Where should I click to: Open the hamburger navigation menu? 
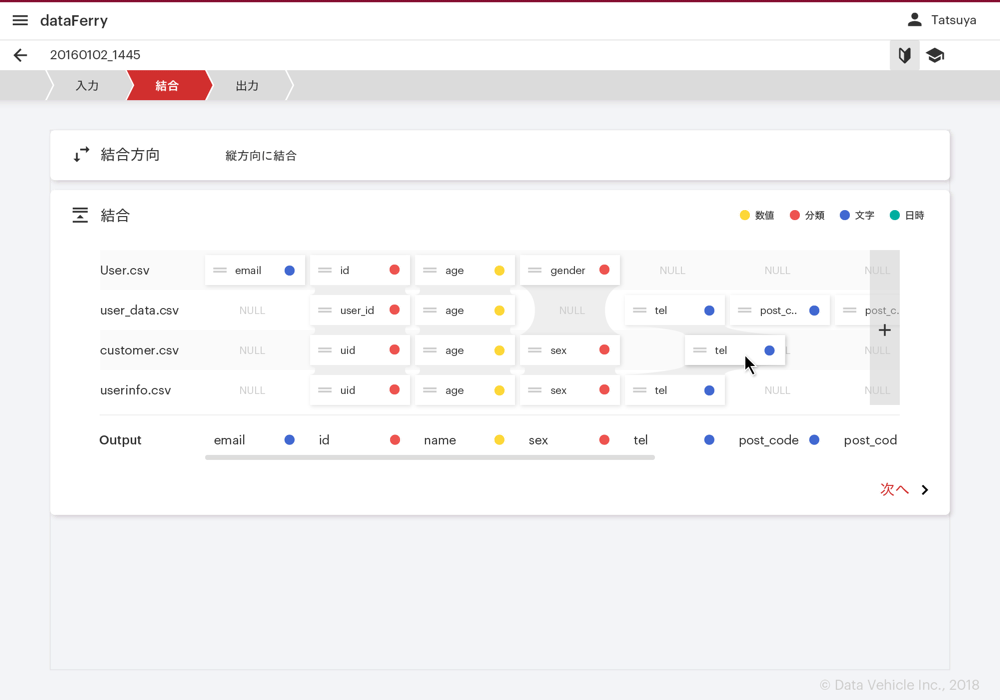(x=20, y=20)
